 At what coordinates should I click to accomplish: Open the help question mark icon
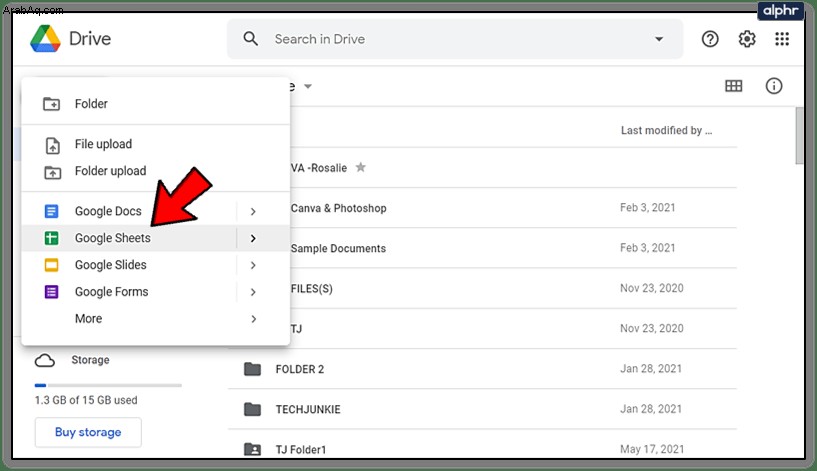[710, 39]
